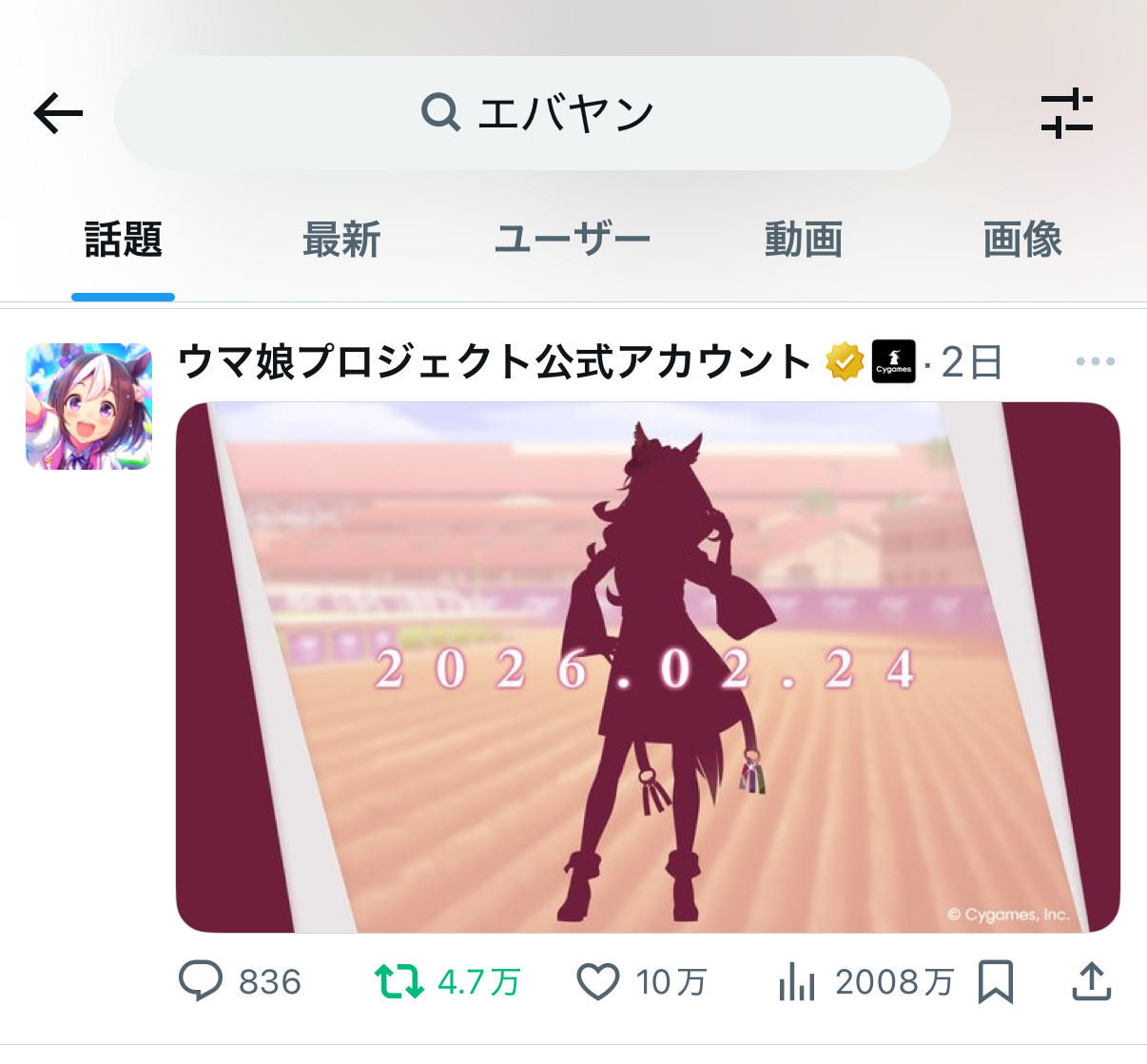Viewport: 1147px width, 1064px height.
Task: Open the reply icon with 836 comments
Action: point(201,981)
